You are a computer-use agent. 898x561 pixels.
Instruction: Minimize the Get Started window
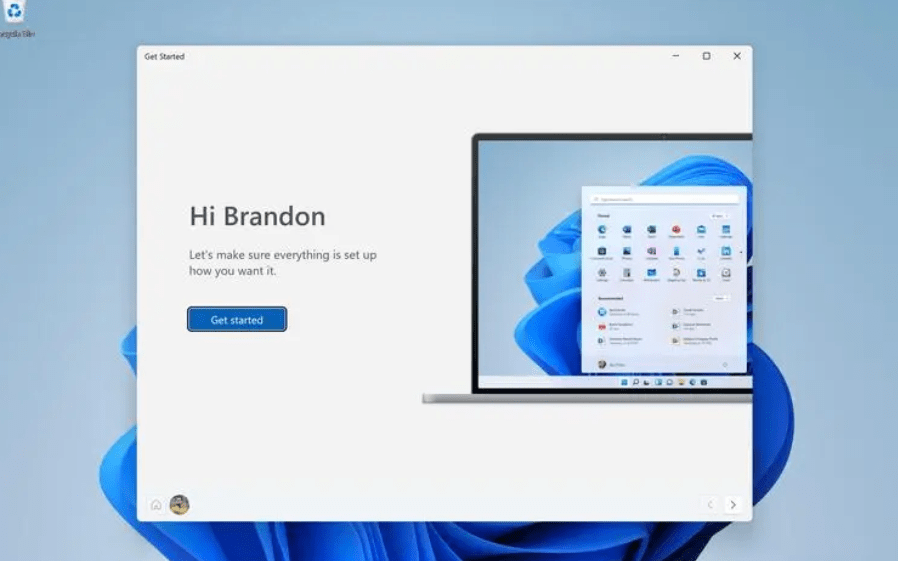(x=675, y=56)
